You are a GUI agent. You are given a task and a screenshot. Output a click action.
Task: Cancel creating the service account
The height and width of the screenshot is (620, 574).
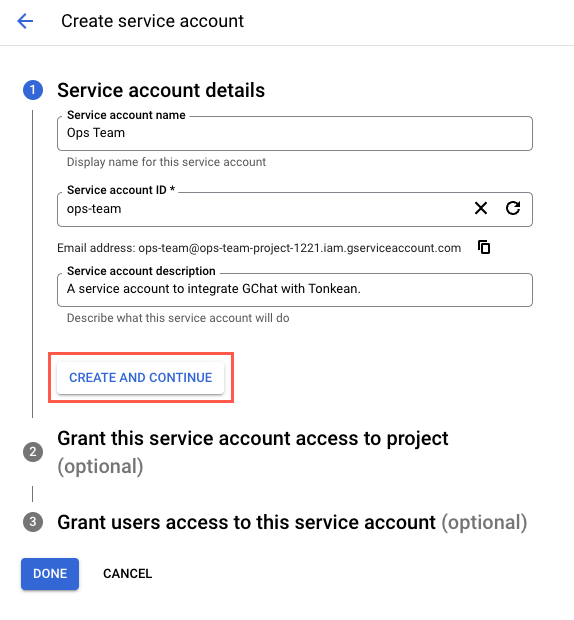click(x=127, y=574)
